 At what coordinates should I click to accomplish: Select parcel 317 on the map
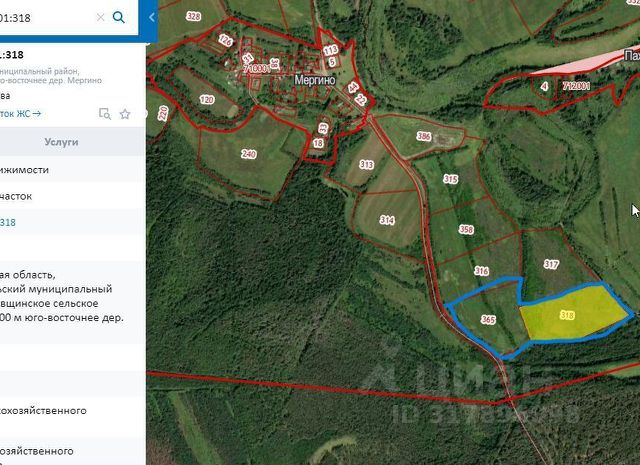(x=551, y=264)
